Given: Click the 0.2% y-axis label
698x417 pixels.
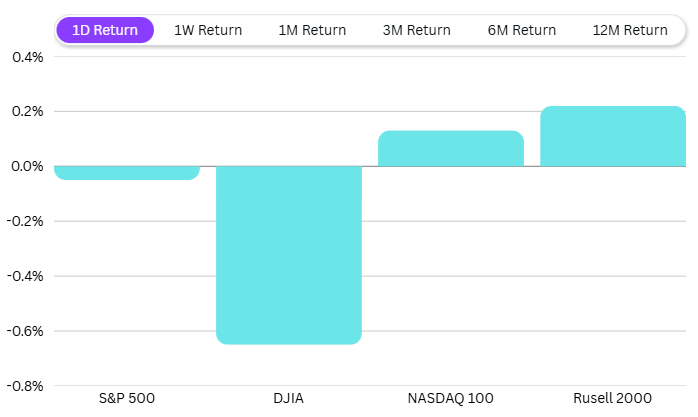Looking at the screenshot, I should tap(27, 111).
